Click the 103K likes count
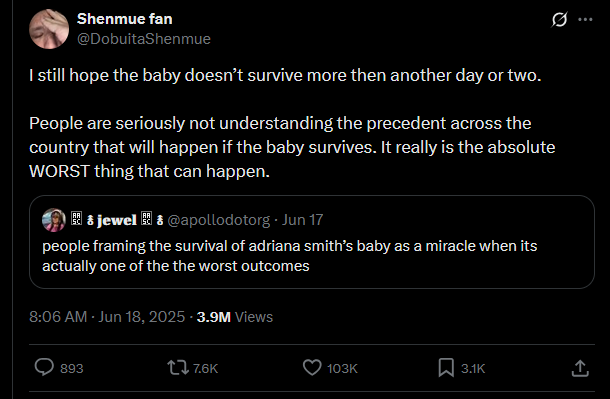 click(x=342, y=368)
